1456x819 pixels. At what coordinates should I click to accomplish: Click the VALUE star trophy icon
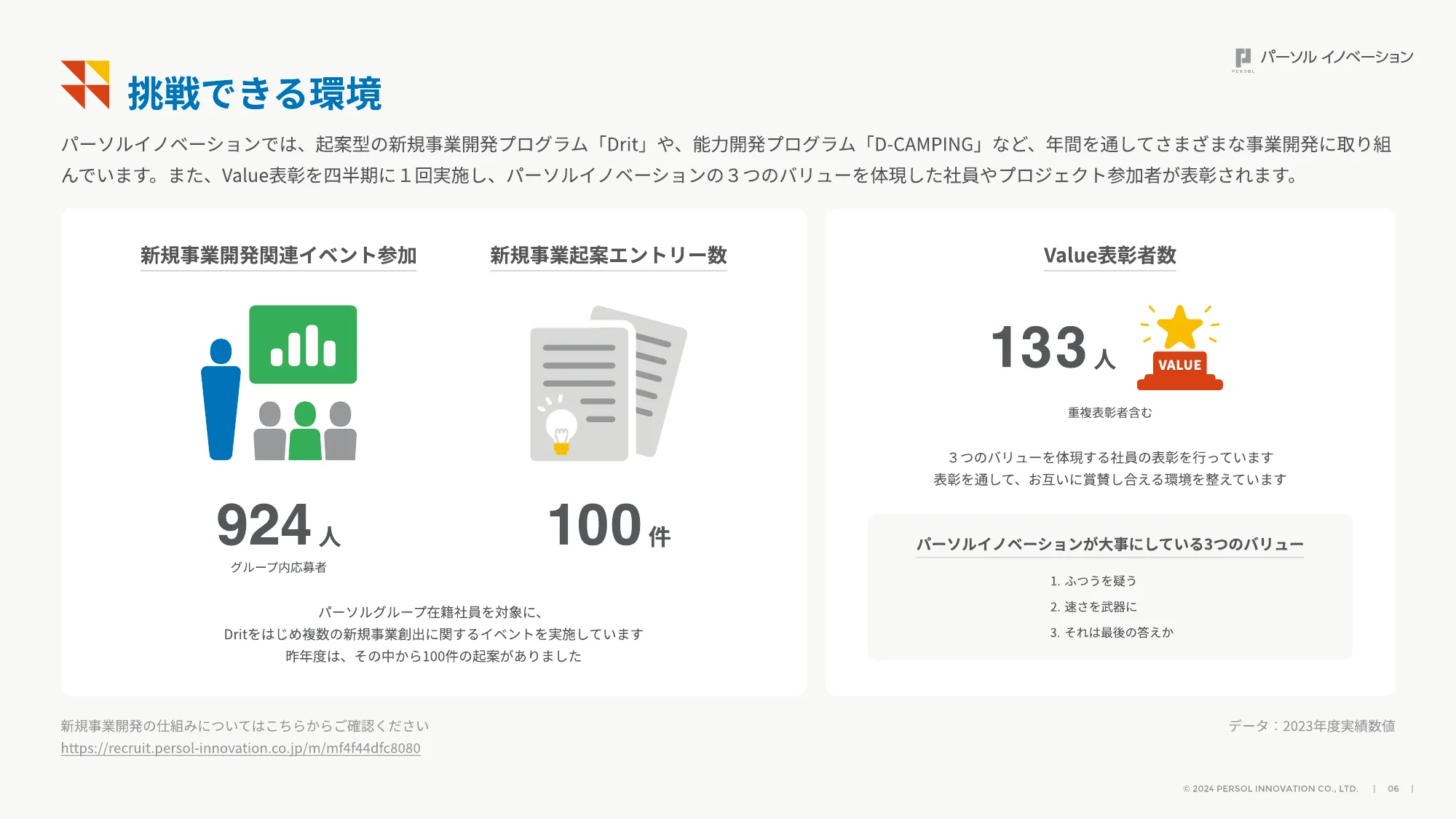[1180, 347]
